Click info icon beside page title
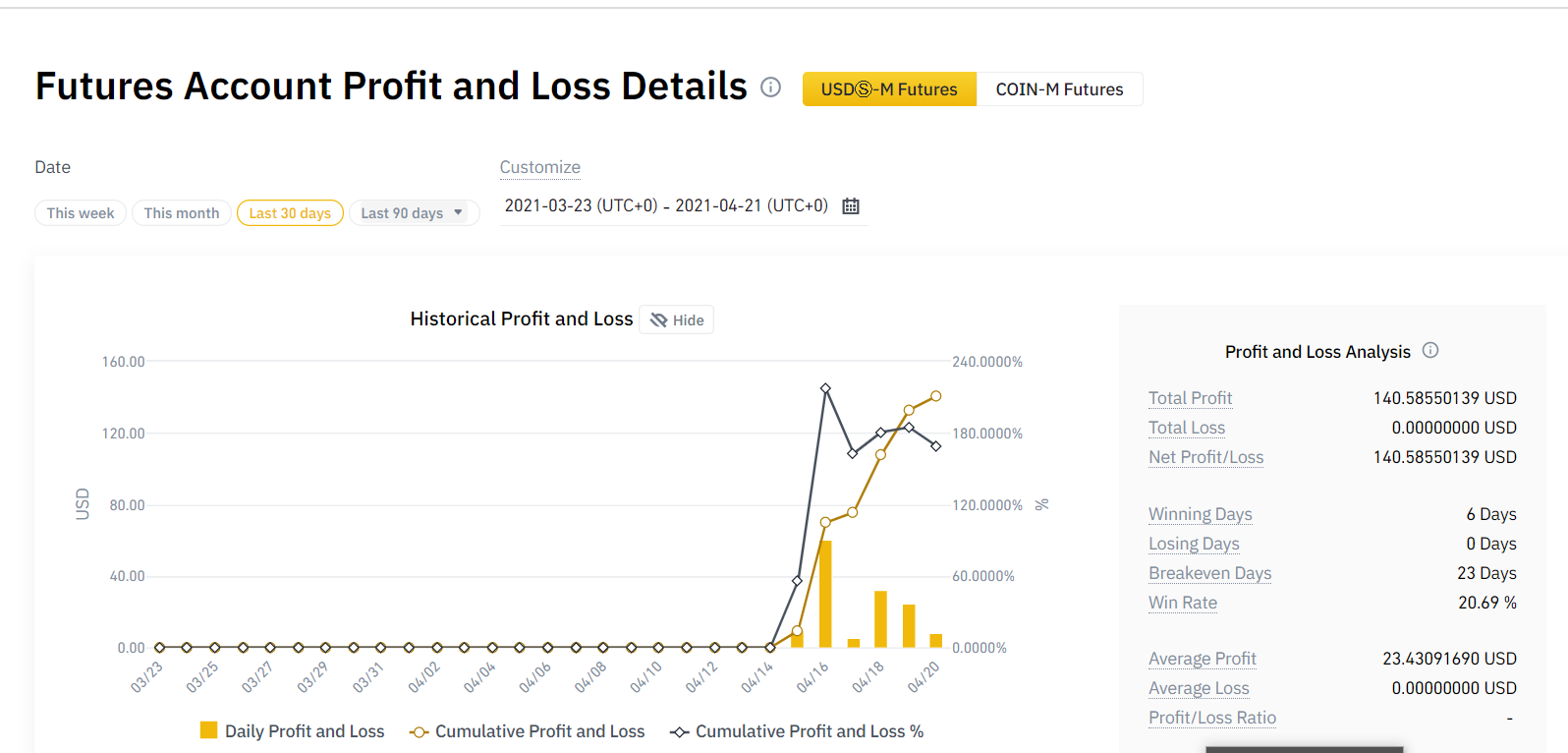The width and height of the screenshot is (1568, 753). 771,87
